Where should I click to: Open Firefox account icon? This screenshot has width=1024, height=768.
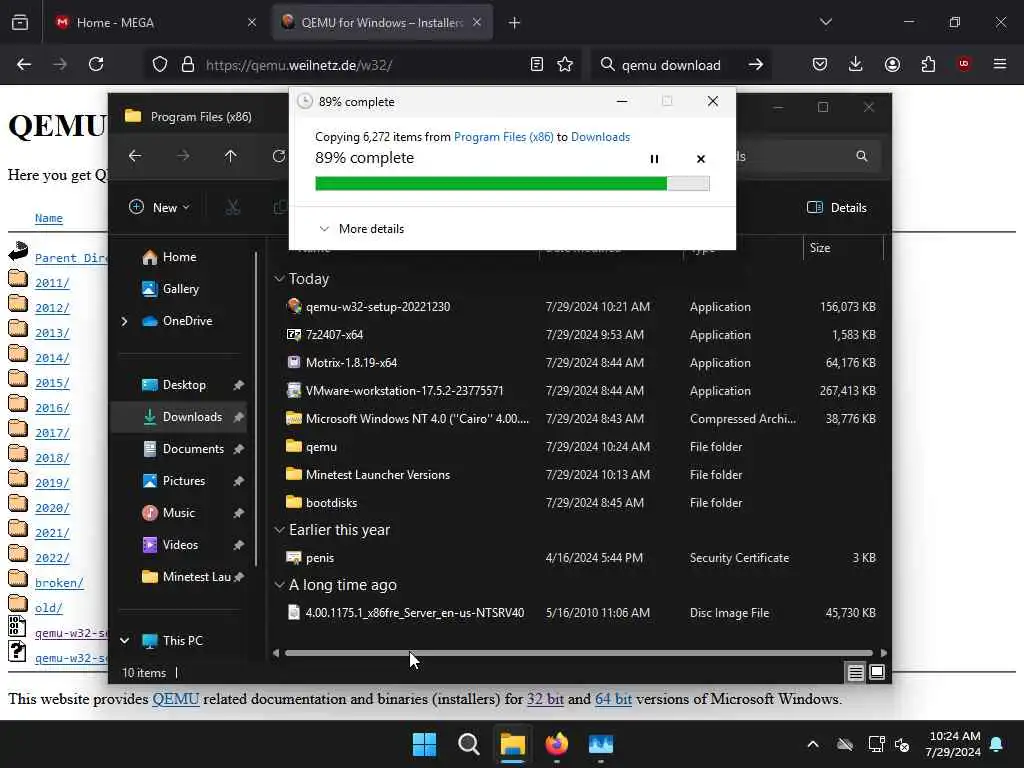[892, 64]
